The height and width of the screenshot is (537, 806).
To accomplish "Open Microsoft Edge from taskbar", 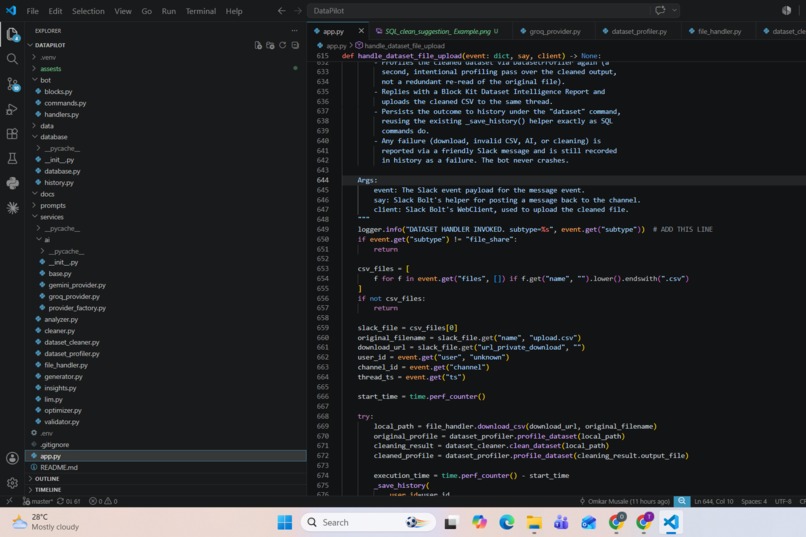I will click(506, 522).
